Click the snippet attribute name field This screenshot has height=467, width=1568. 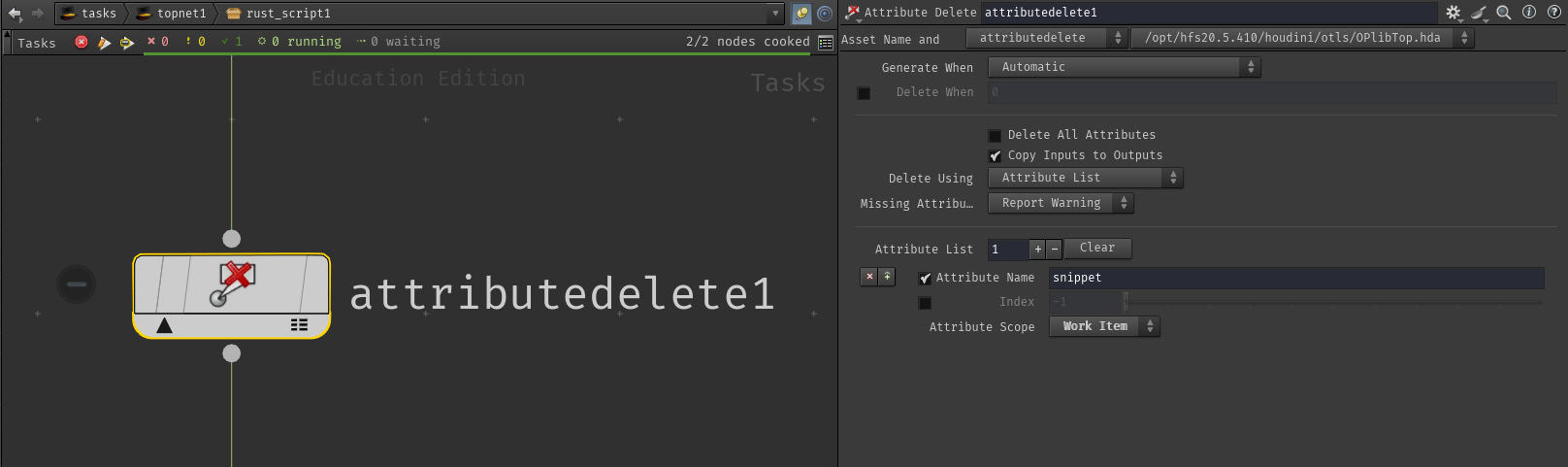(1296, 278)
